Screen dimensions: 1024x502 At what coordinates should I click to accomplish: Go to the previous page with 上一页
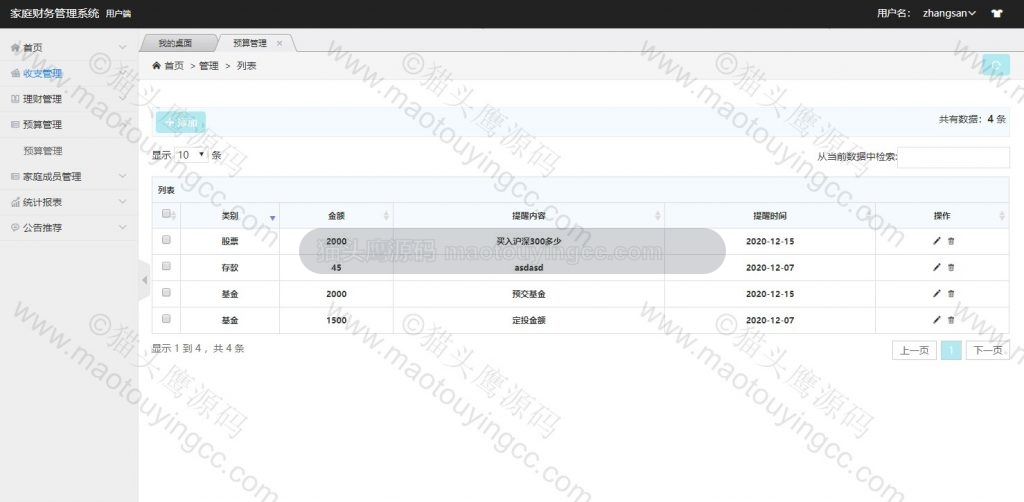pyautogui.click(x=914, y=351)
